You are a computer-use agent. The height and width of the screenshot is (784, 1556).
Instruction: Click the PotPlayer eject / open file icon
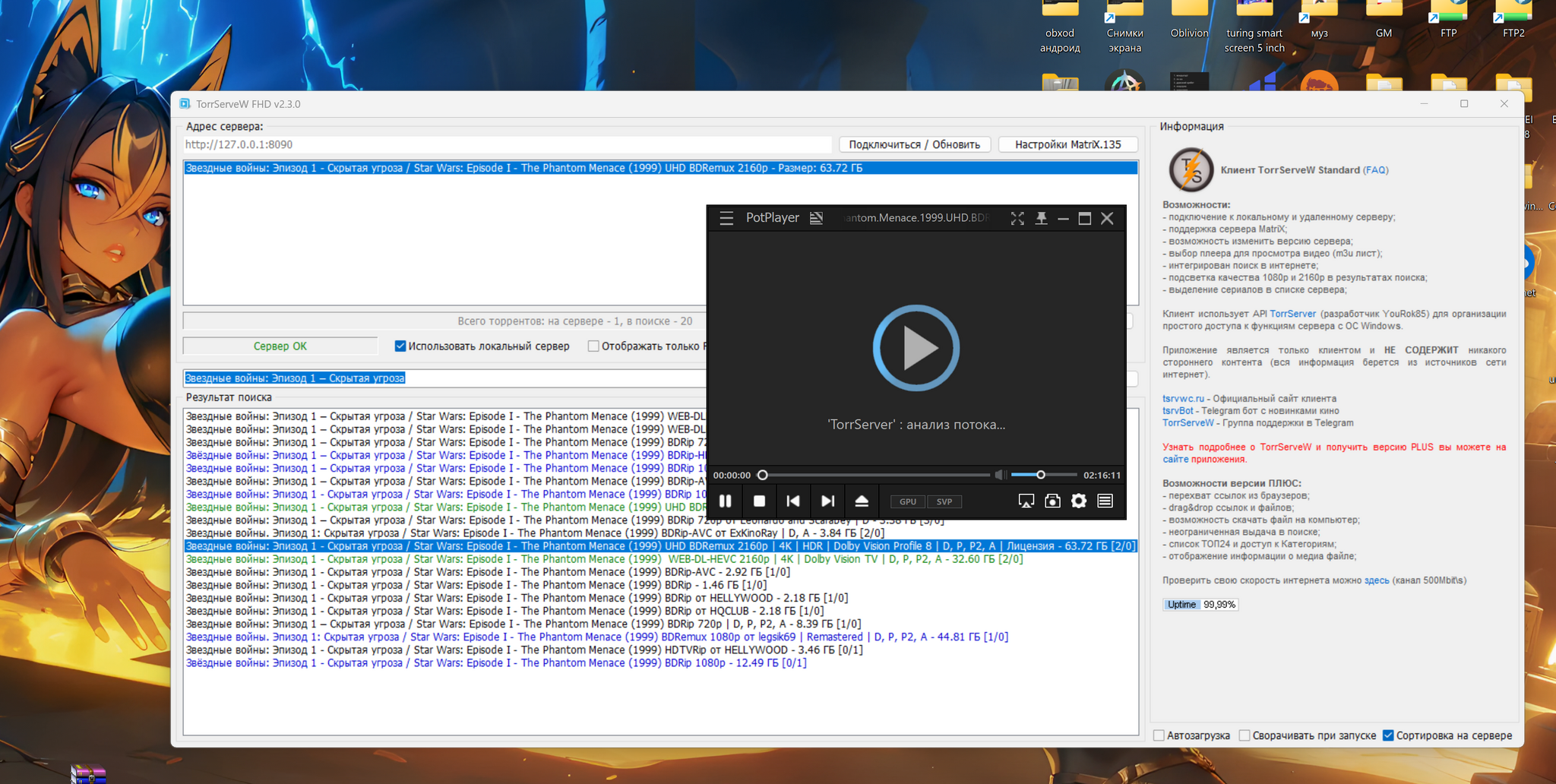tap(862, 501)
